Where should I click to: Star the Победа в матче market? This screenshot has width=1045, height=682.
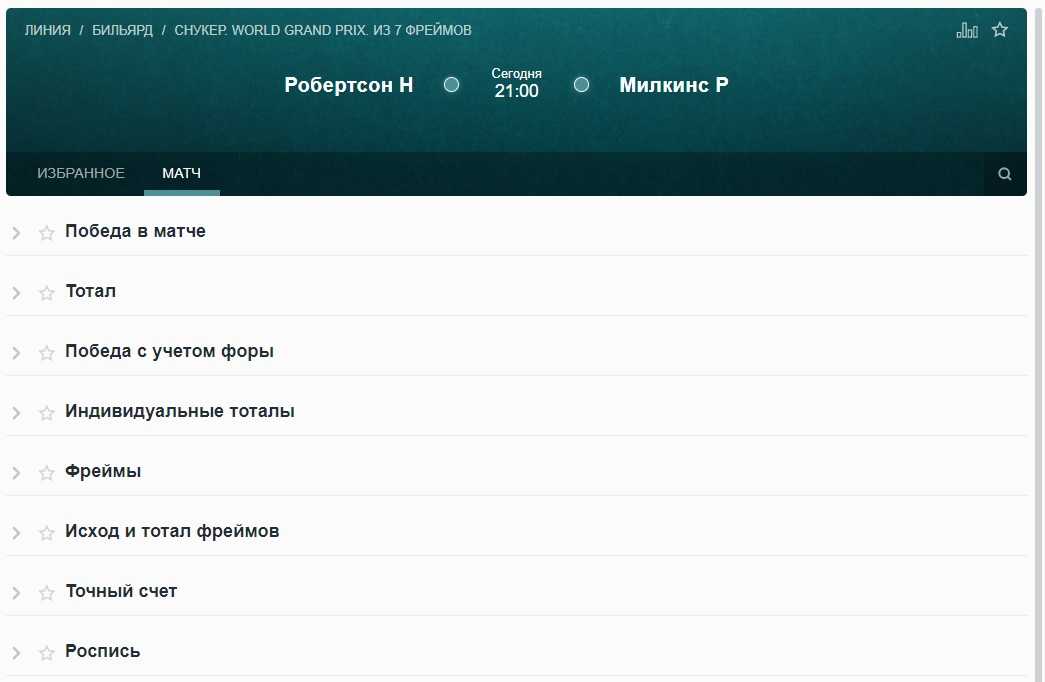(46, 233)
